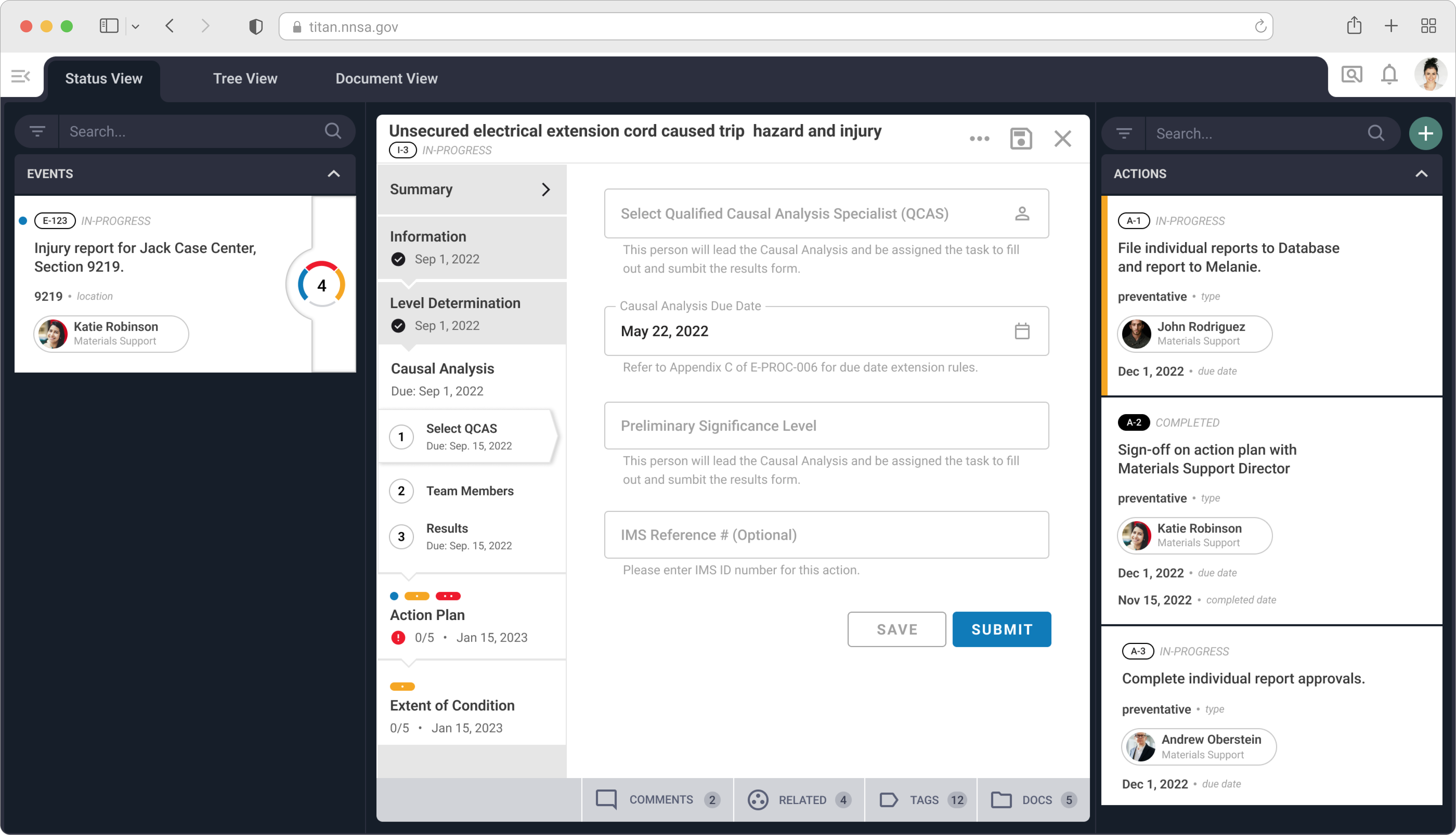Viewport: 1456px width, 835px height.
Task: Click the SUBMIT button on the form
Action: [x=1001, y=629]
